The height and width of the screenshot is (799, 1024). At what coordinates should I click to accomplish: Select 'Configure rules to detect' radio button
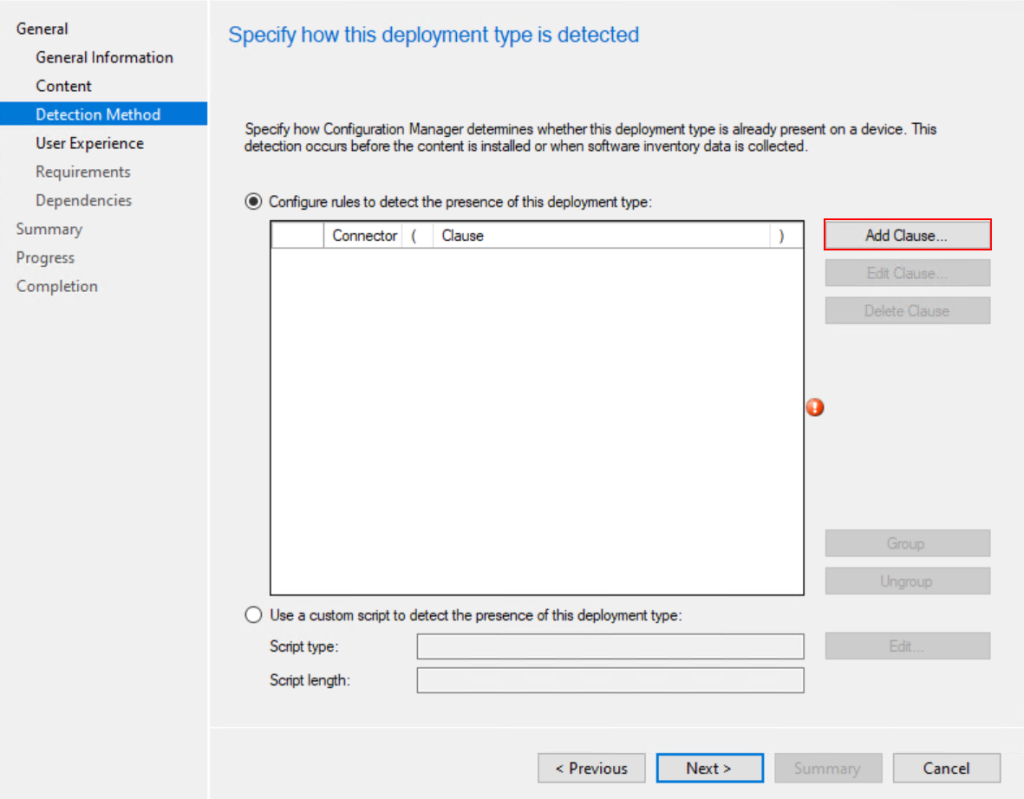coord(254,201)
